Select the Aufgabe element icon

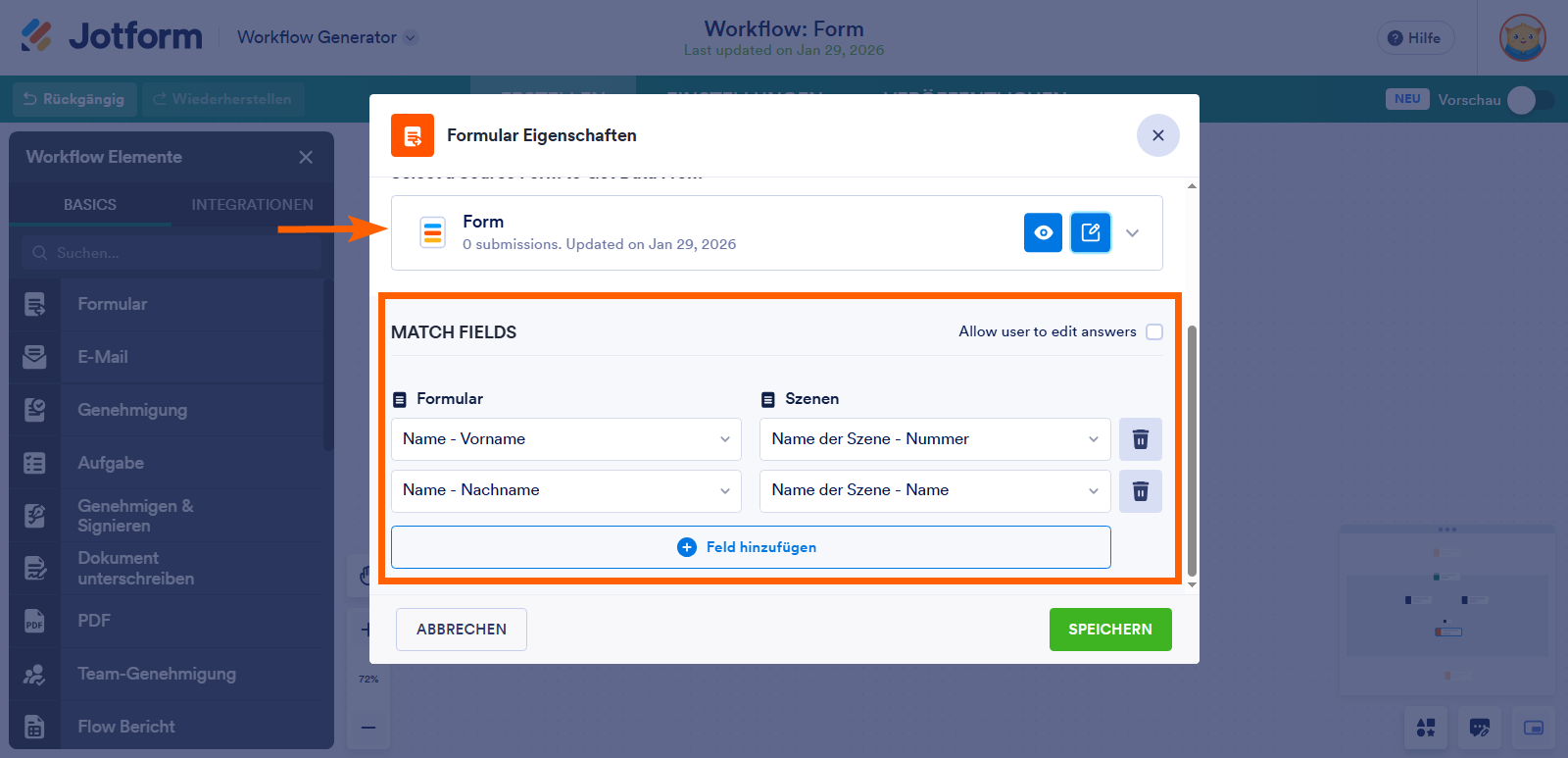tap(34, 463)
